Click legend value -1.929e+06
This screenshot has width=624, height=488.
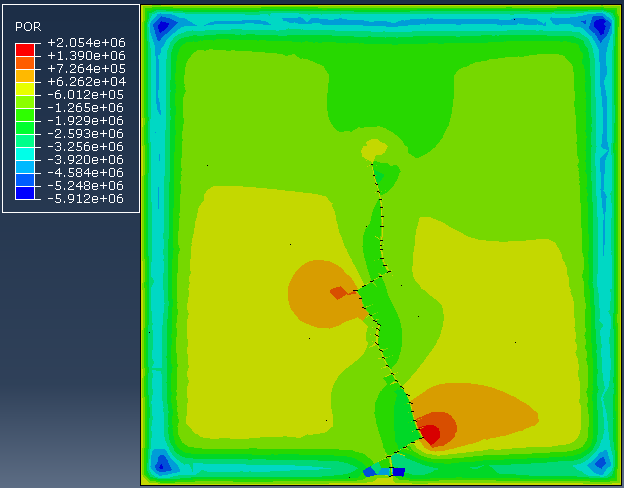pos(85,121)
